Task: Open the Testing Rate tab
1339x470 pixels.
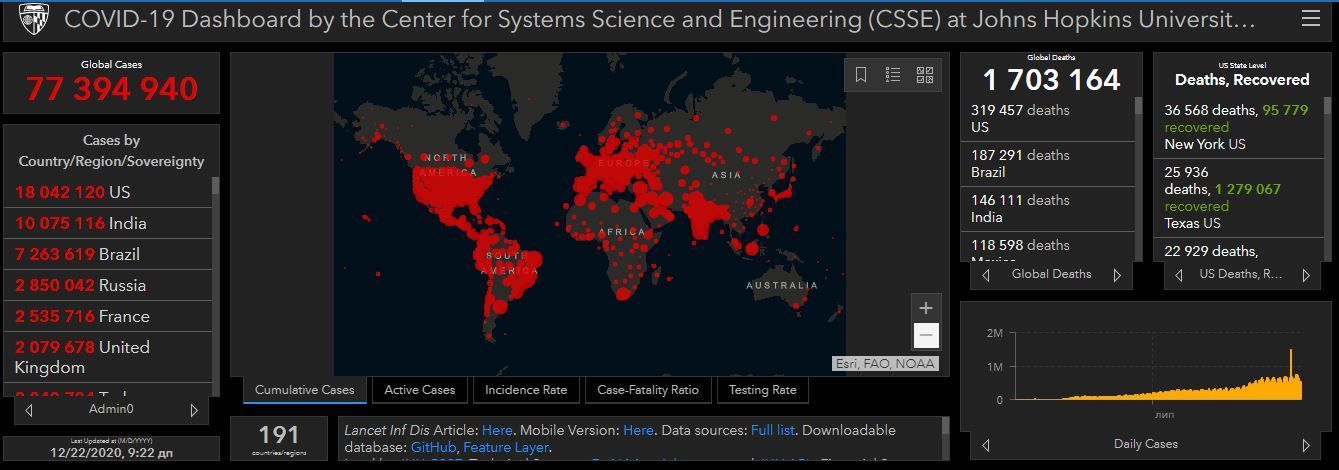Action: point(763,390)
